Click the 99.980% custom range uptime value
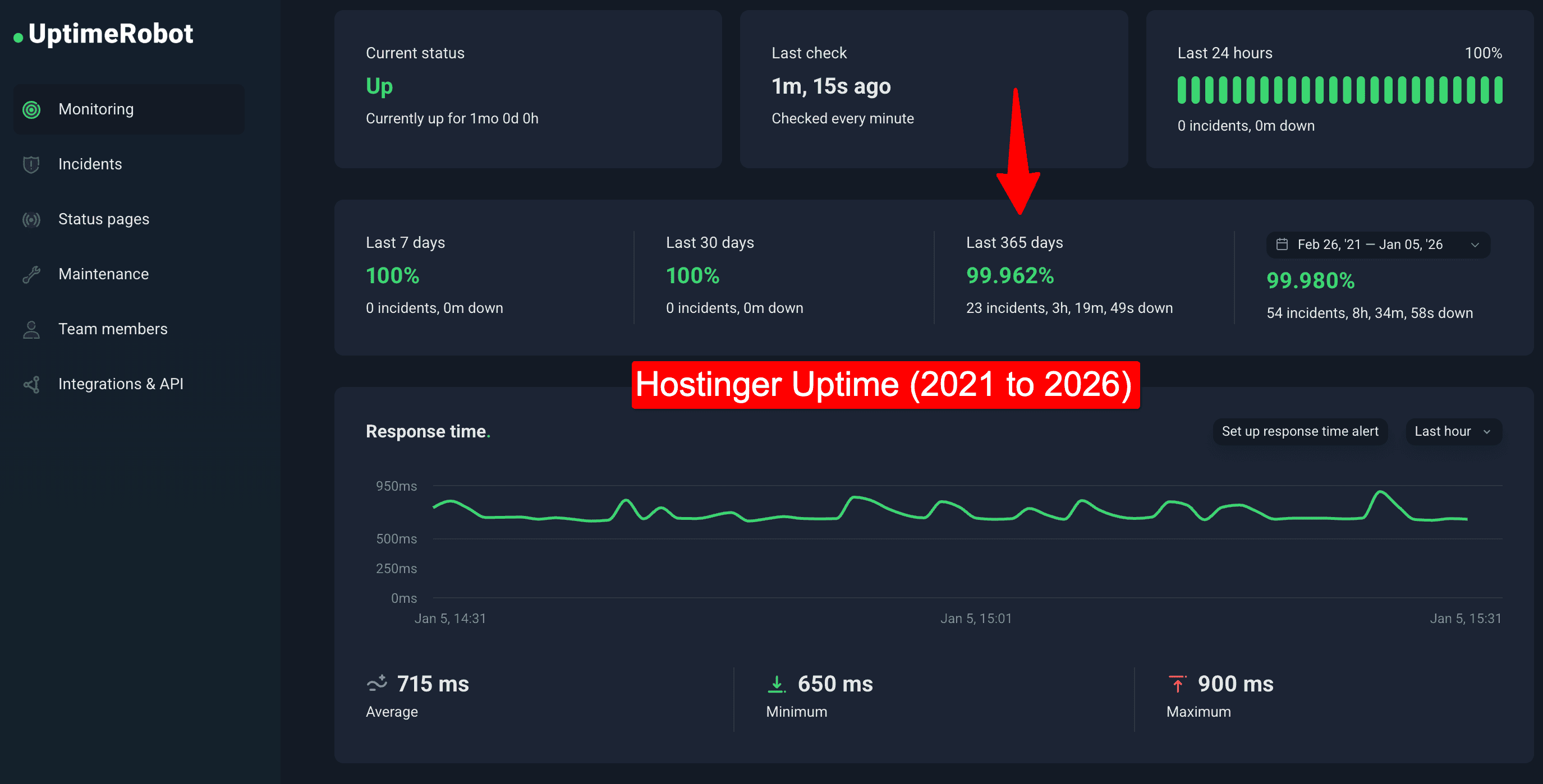 pyautogui.click(x=1311, y=281)
